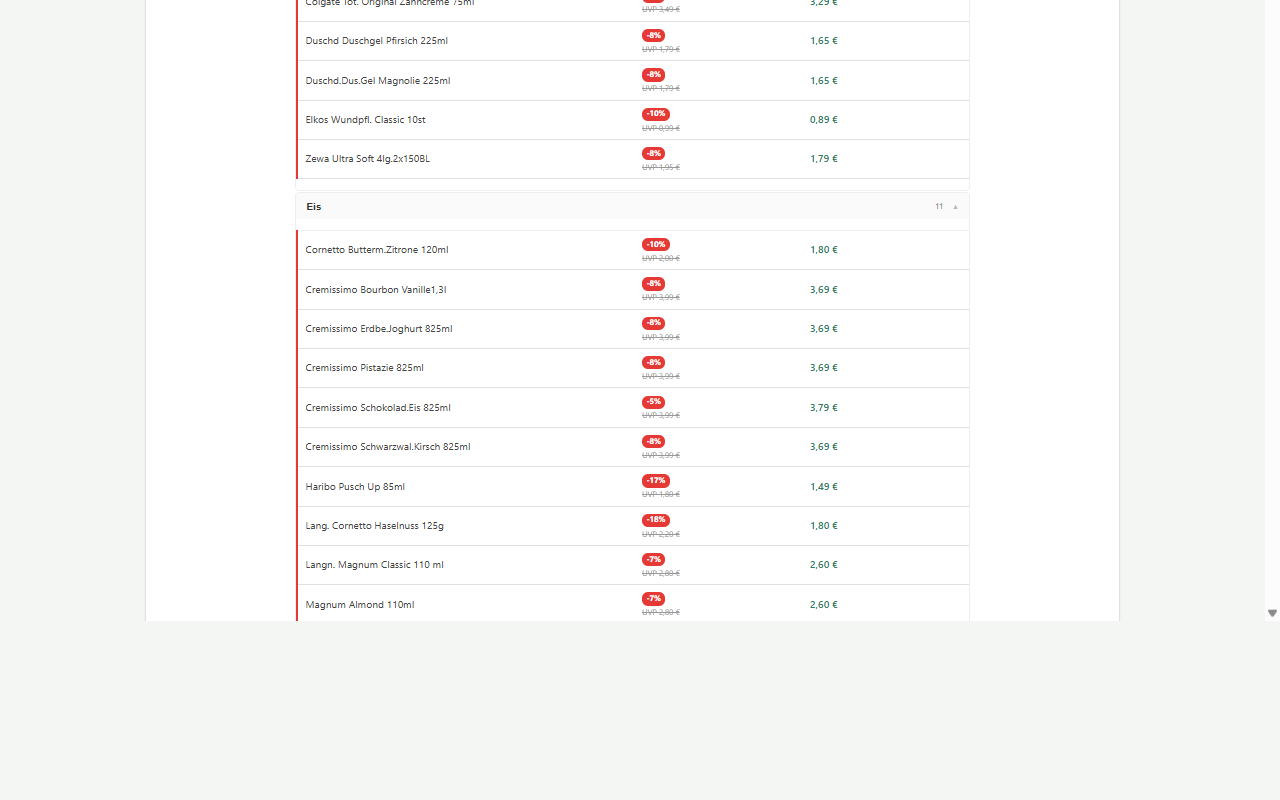Open 'Haribo Pusch Up 85ml' product name
Viewport: 1280px width, 800px height.
click(x=355, y=487)
